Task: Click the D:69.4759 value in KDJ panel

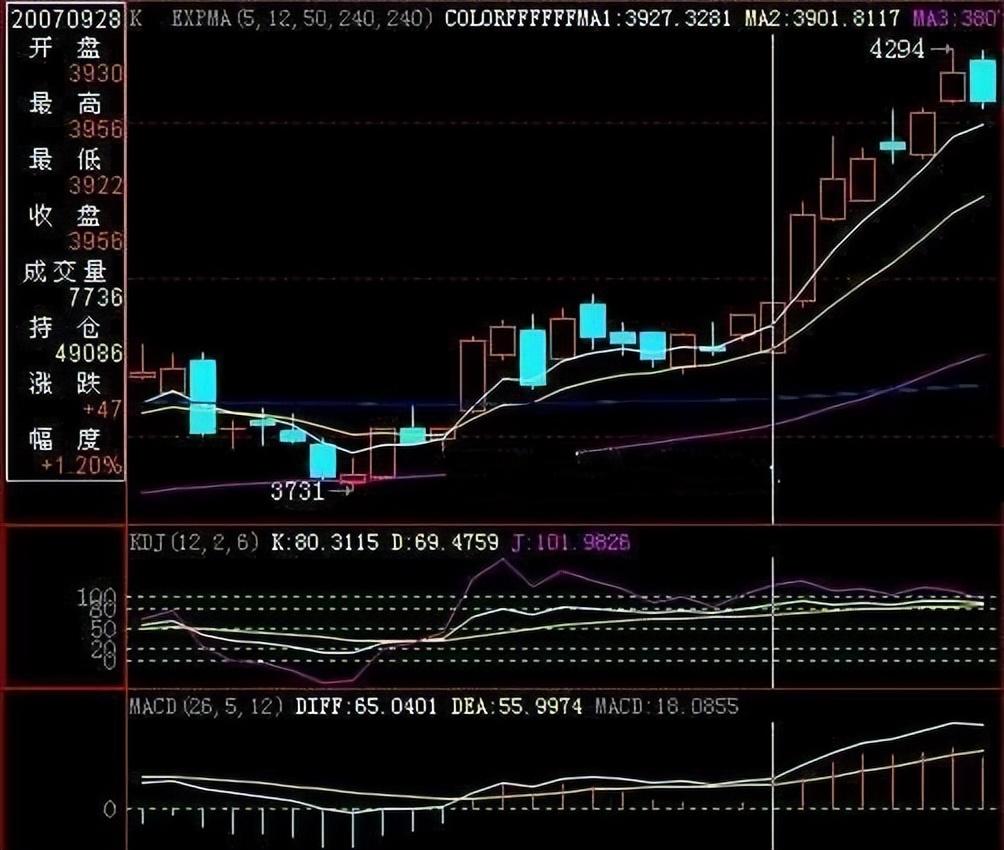Action: pos(444,542)
